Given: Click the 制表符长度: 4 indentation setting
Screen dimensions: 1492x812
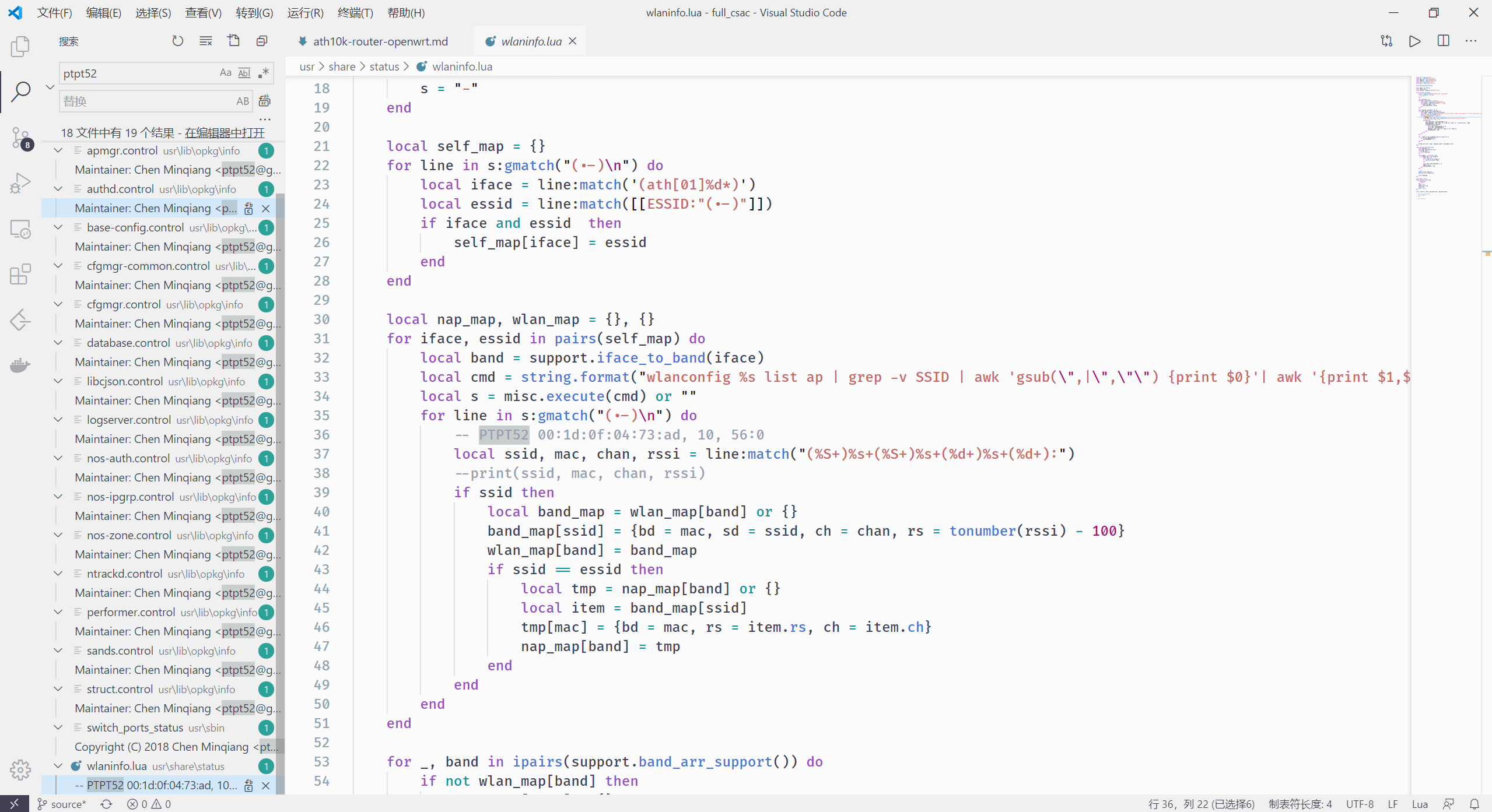Looking at the screenshot, I should pyautogui.click(x=1300, y=804).
